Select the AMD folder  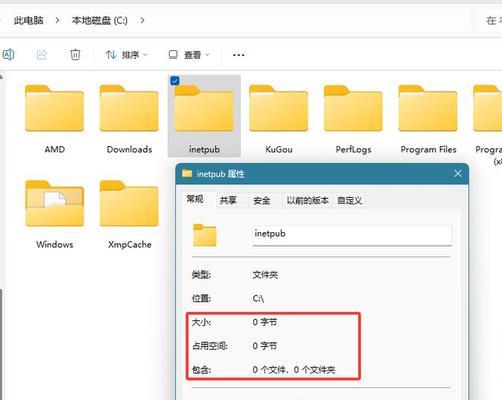click(x=54, y=118)
